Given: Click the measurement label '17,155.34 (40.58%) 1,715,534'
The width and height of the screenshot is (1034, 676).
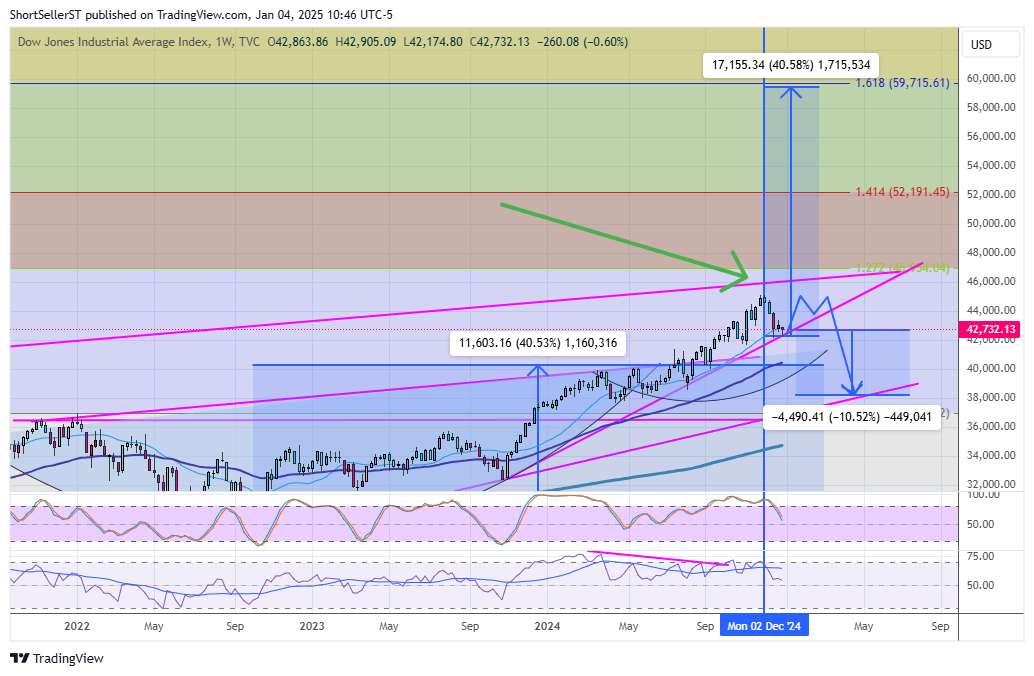Looking at the screenshot, I should click(x=791, y=65).
